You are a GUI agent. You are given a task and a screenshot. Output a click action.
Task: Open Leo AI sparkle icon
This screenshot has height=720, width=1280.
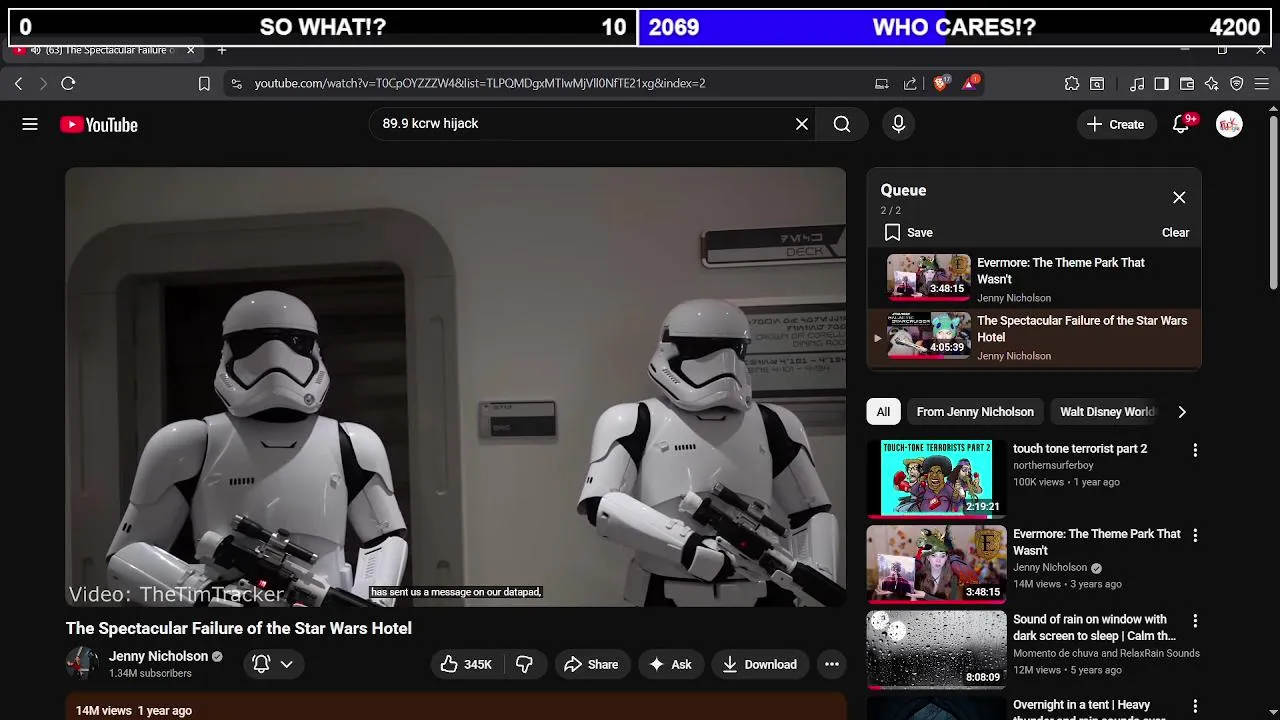pyautogui.click(x=1212, y=84)
